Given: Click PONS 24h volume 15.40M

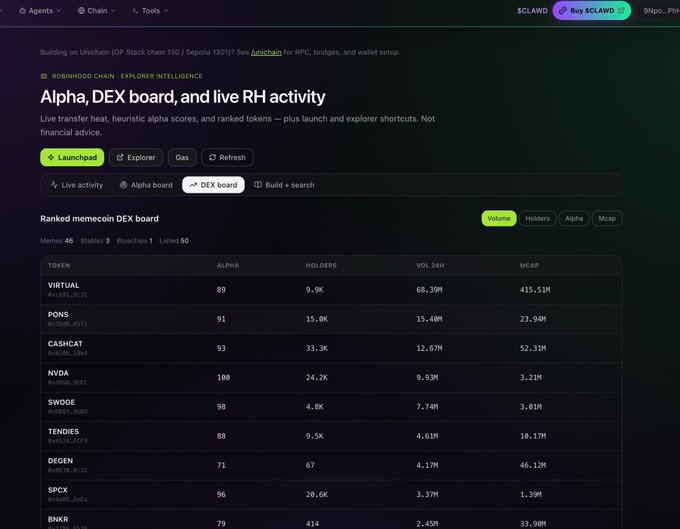Looking at the screenshot, I should [x=429, y=319].
